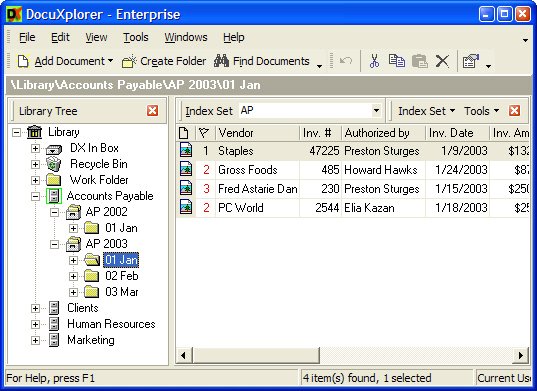
Task: Click the document type column header icon
Action: click(x=184, y=133)
